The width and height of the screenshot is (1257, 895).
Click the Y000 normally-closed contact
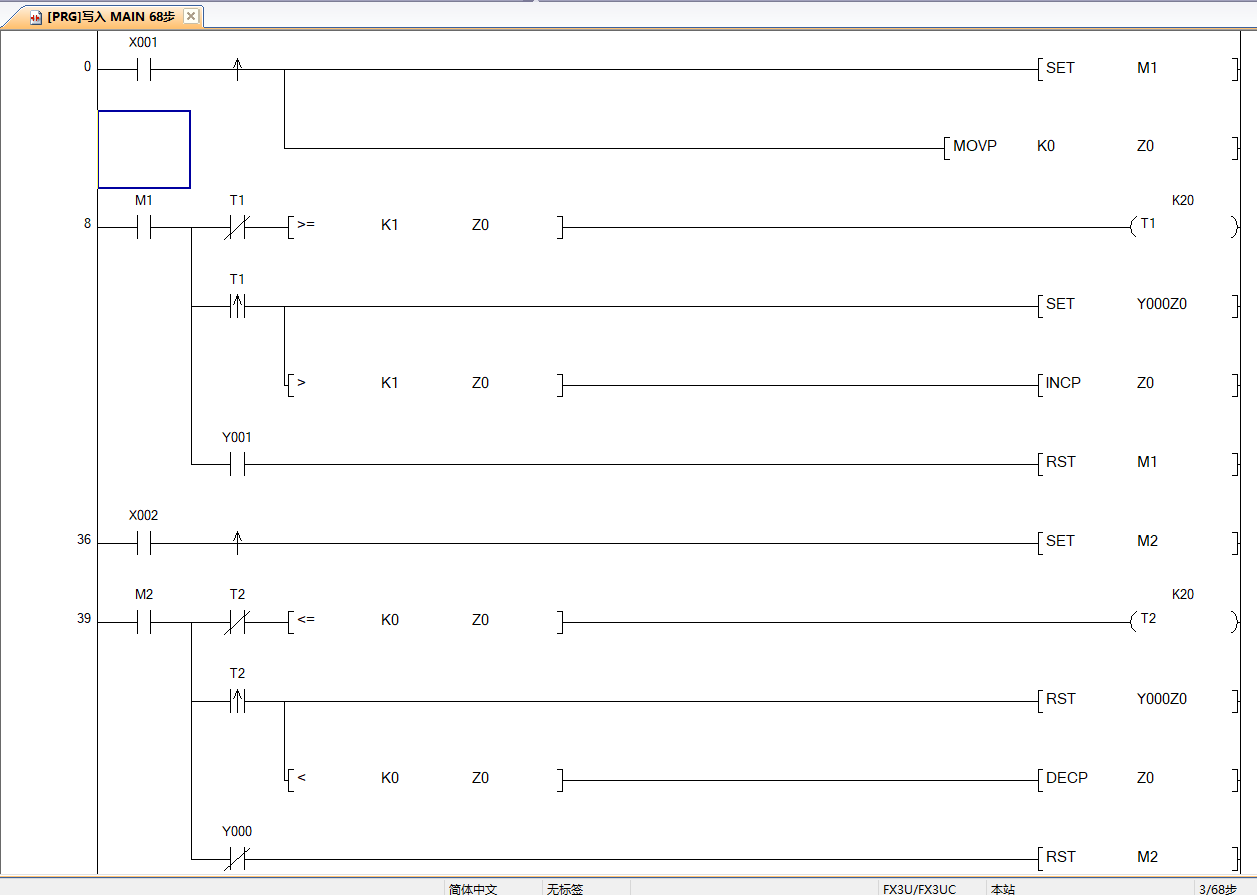click(x=237, y=858)
